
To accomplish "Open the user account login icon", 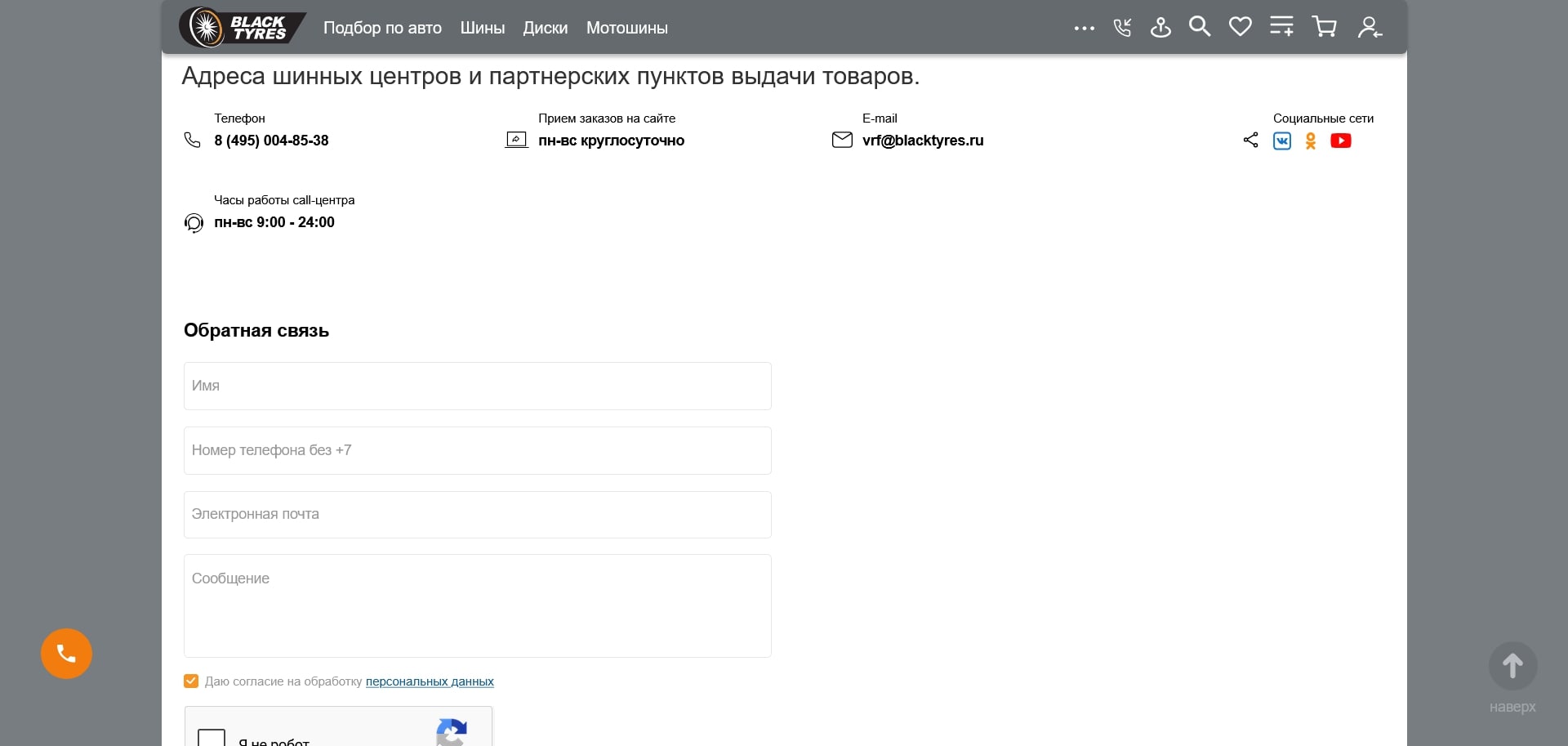I will point(1369,28).
